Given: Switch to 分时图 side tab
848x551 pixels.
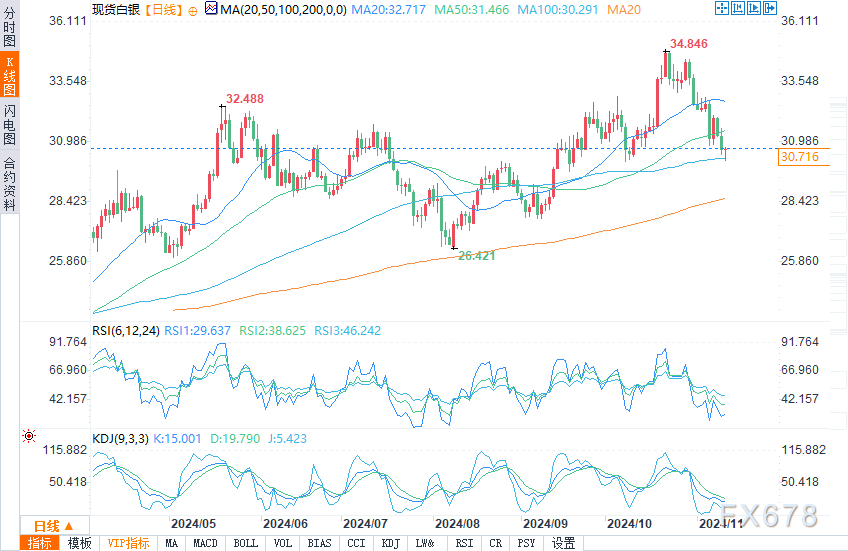Looking at the screenshot, I should (9, 27).
